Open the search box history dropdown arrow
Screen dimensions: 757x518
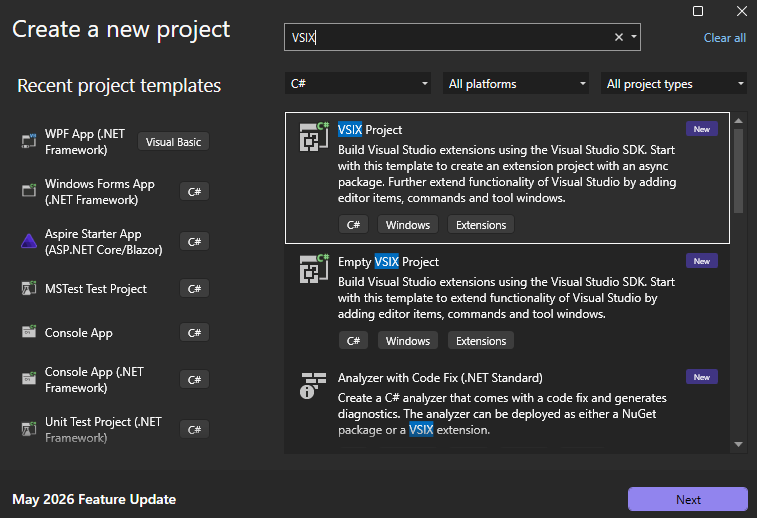pyautogui.click(x=633, y=37)
